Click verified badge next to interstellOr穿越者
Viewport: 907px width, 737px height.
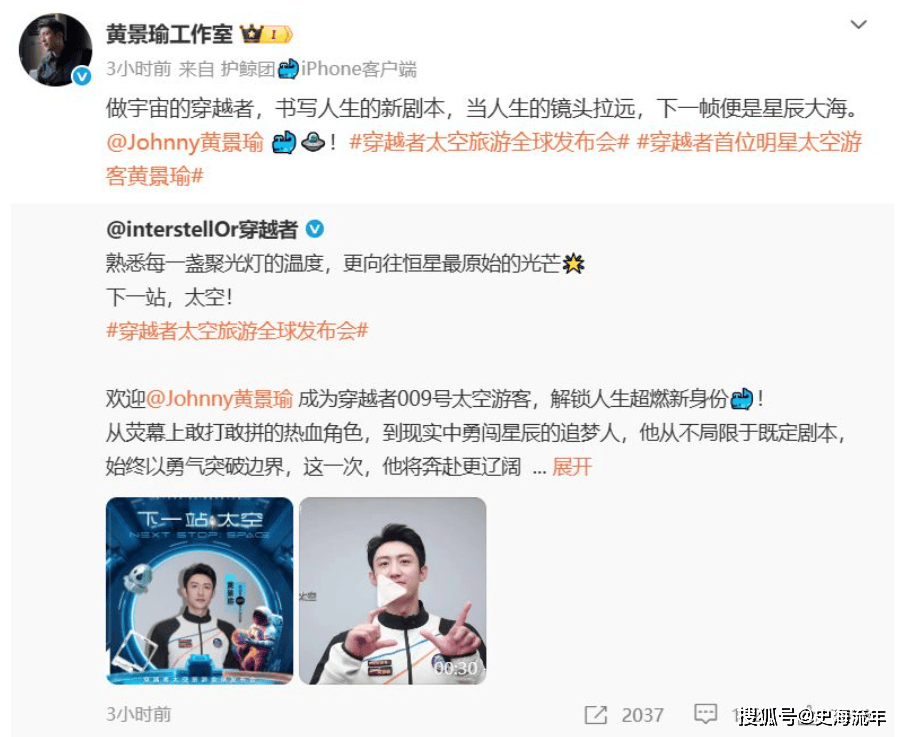pos(315,230)
